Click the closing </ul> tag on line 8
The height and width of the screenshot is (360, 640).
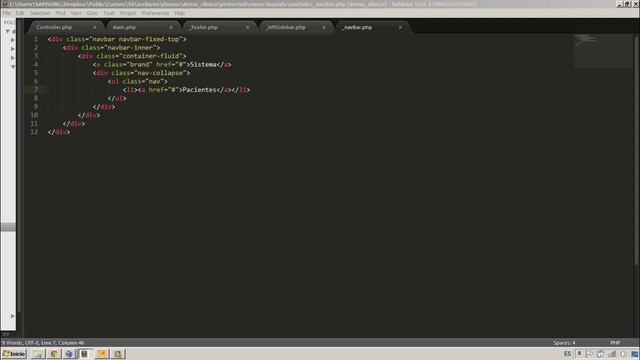(117, 98)
